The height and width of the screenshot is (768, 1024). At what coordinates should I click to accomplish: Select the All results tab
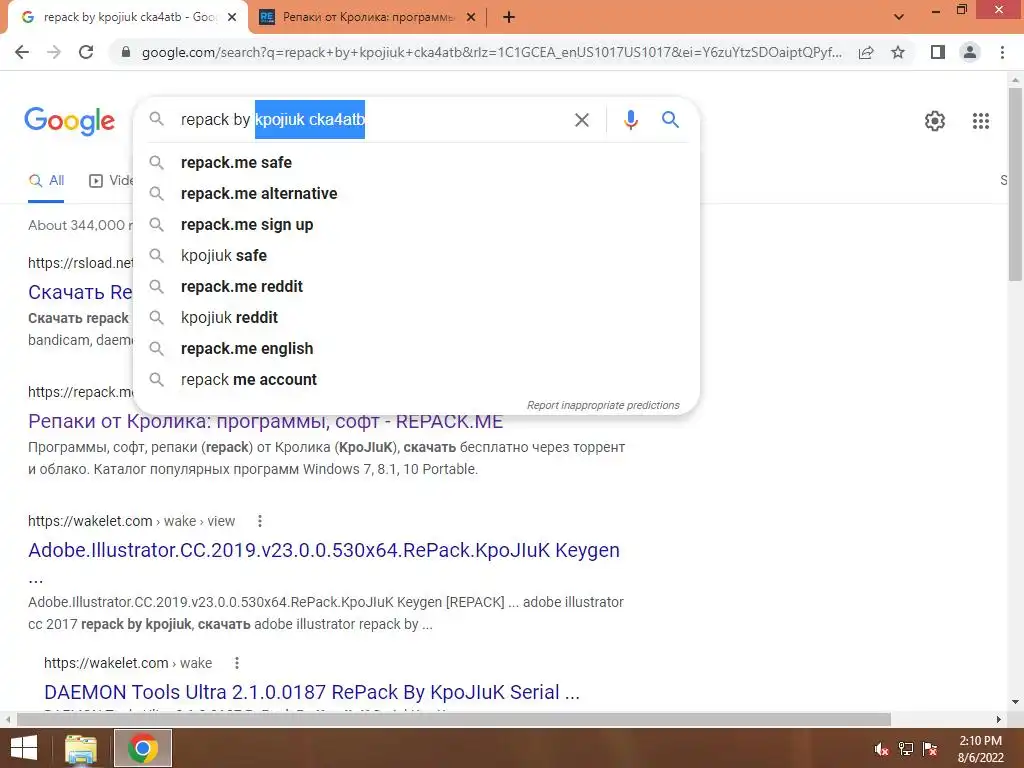pos(46,181)
